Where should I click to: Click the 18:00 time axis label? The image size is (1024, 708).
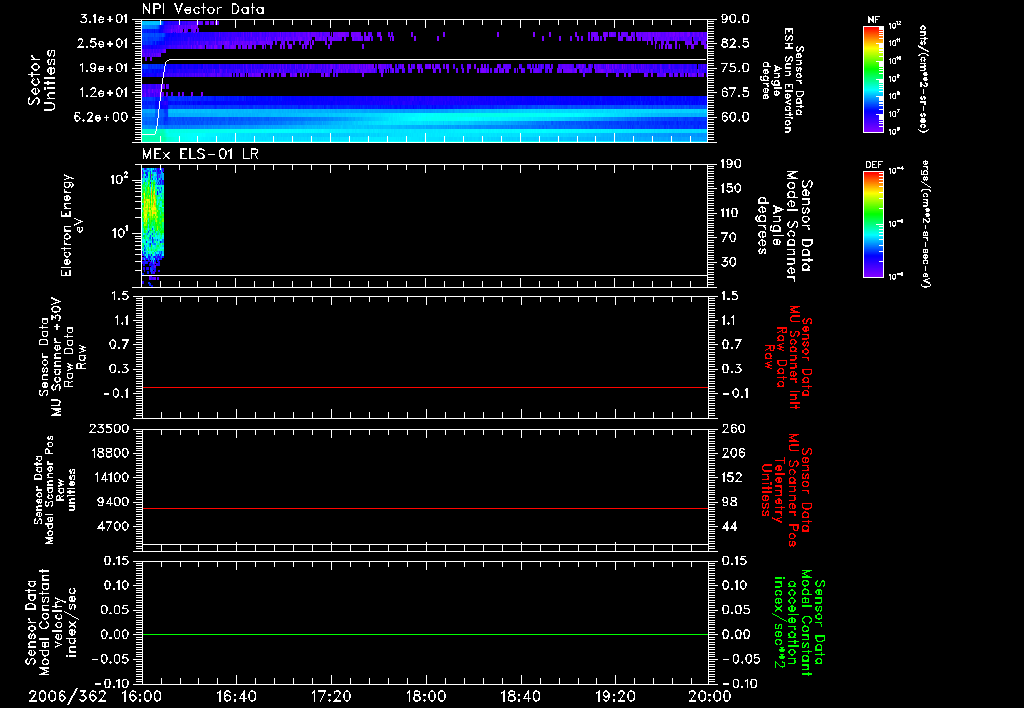click(x=426, y=696)
